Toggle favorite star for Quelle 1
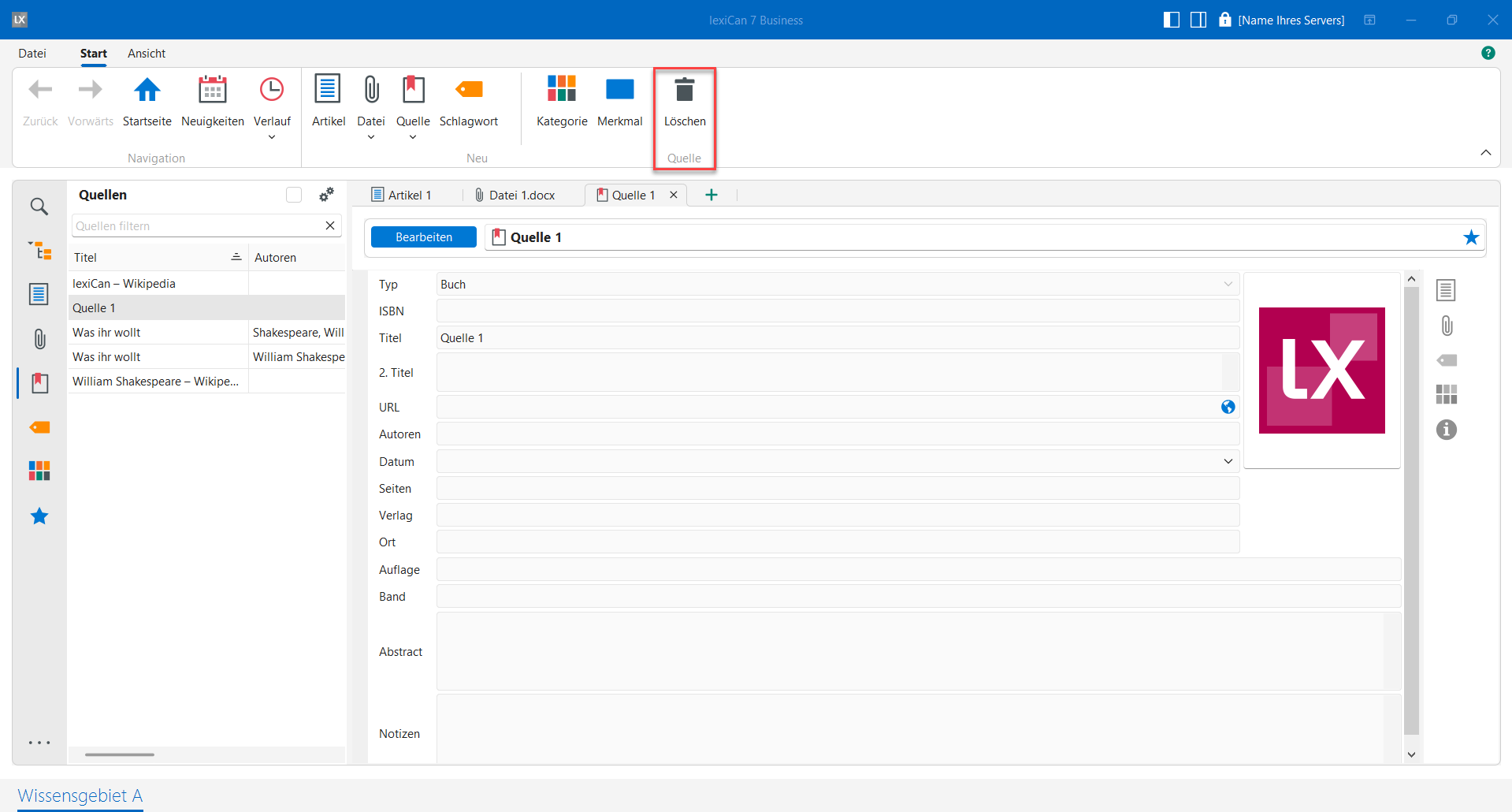1512x812 pixels. pos(1470,237)
